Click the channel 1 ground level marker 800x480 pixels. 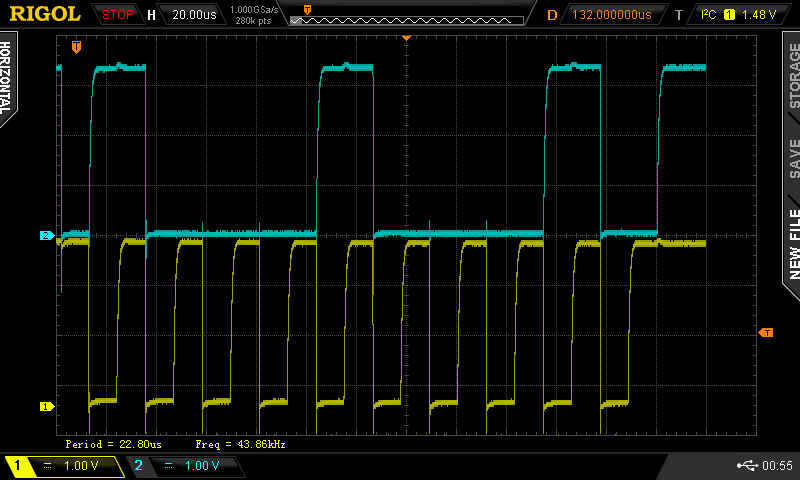[x=47, y=407]
